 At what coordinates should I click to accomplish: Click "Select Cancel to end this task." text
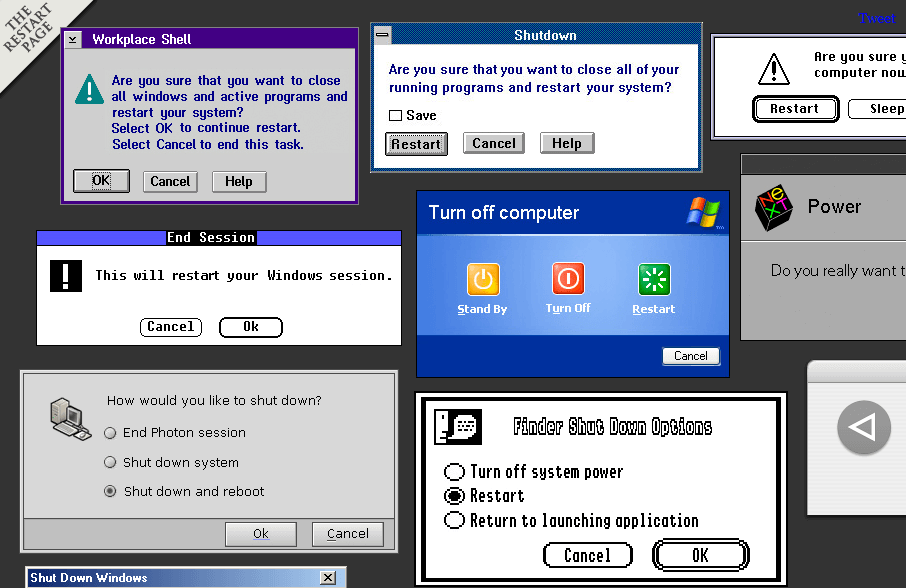click(208, 144)
